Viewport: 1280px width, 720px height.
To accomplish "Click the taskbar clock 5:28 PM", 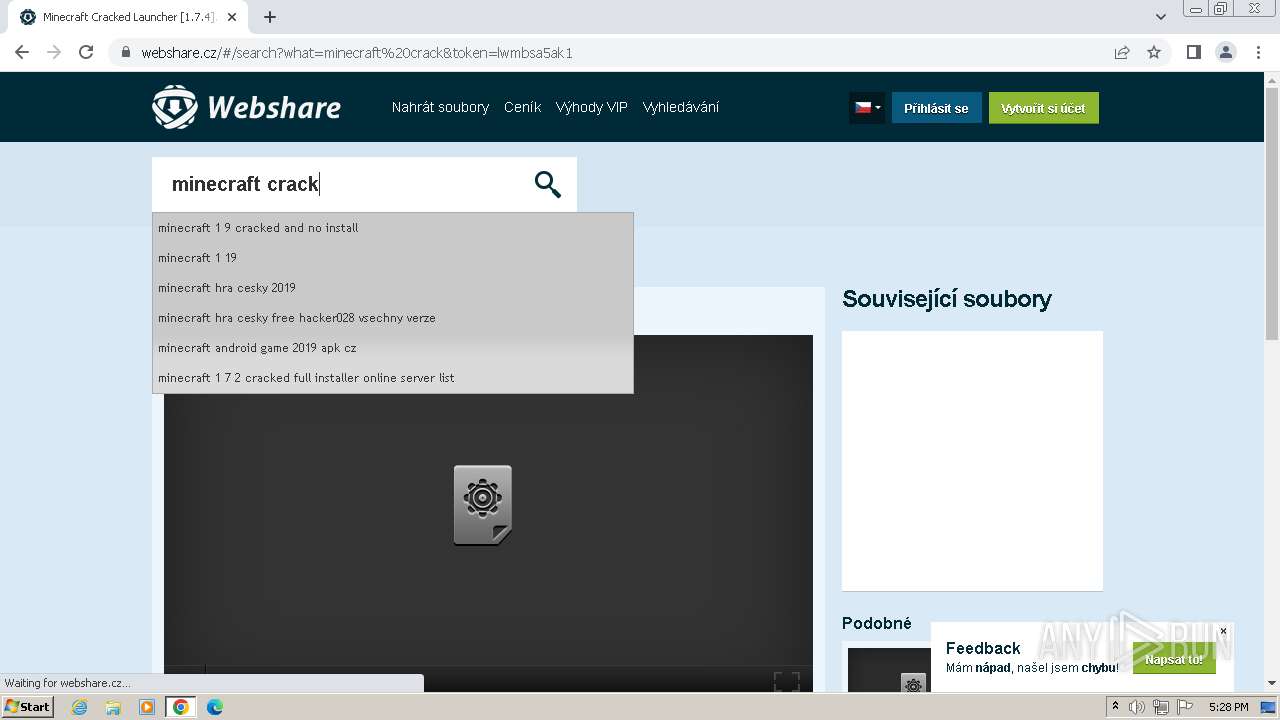I will [x=1228, y=707].
